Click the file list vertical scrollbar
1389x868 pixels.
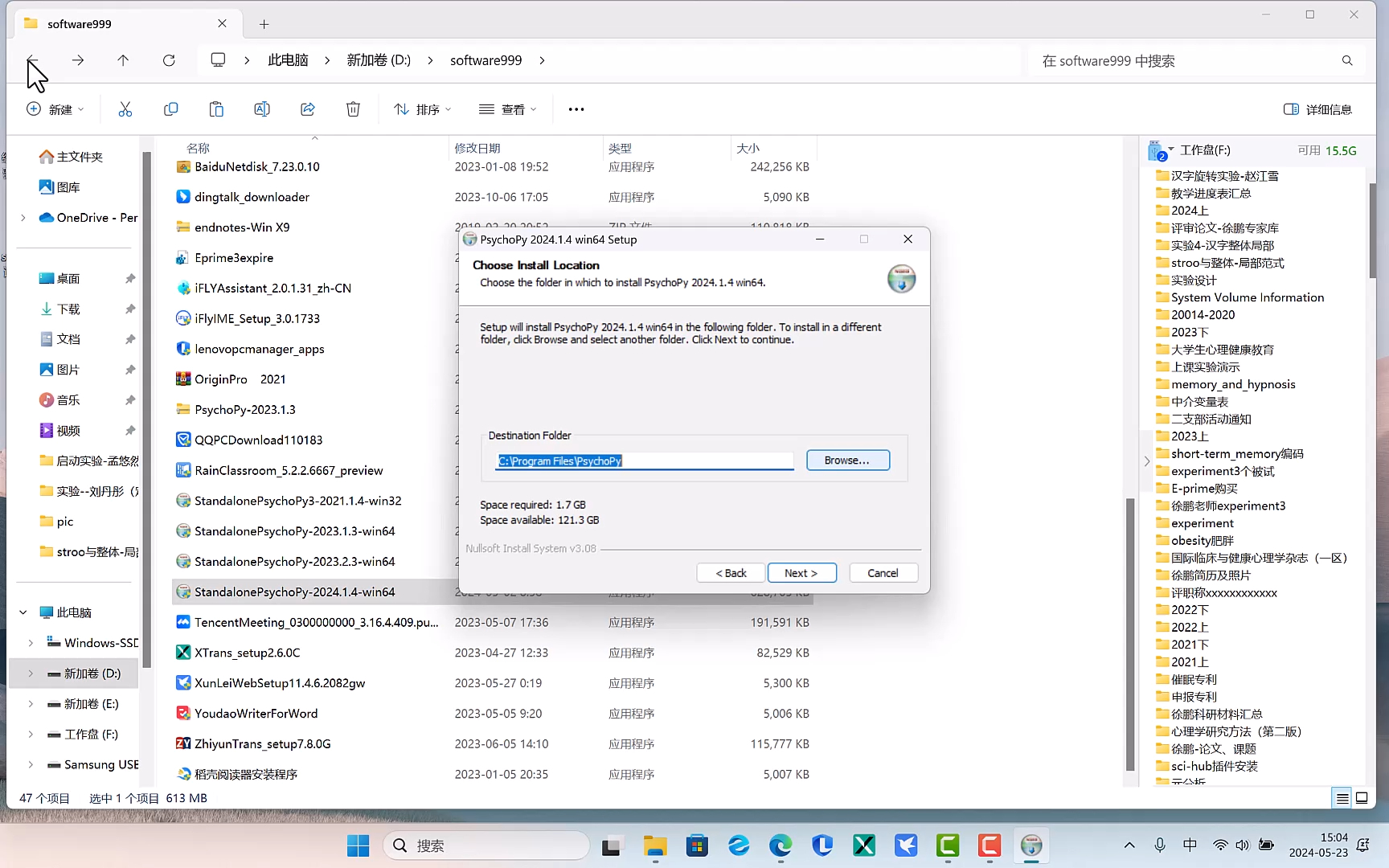(1130, 633)
